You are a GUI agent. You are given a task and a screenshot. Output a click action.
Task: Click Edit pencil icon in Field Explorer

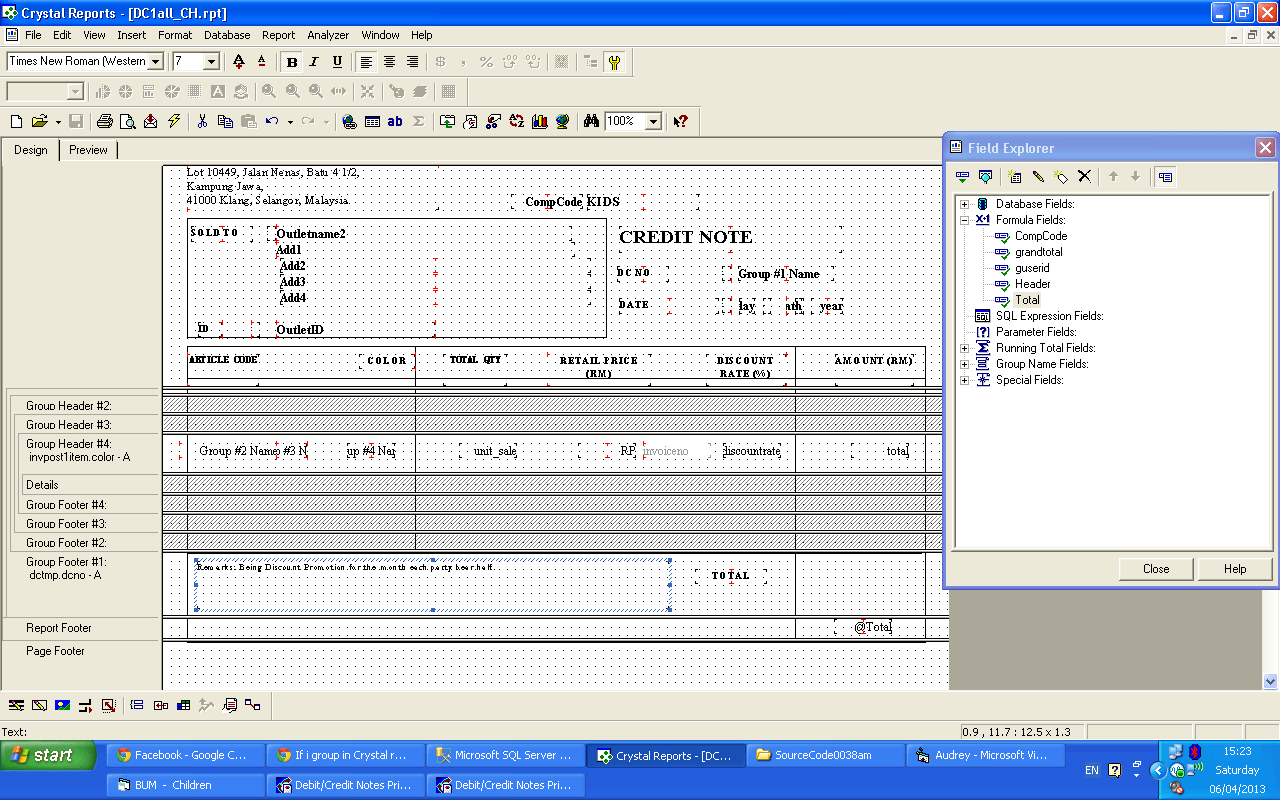[x=1038, y=177]
